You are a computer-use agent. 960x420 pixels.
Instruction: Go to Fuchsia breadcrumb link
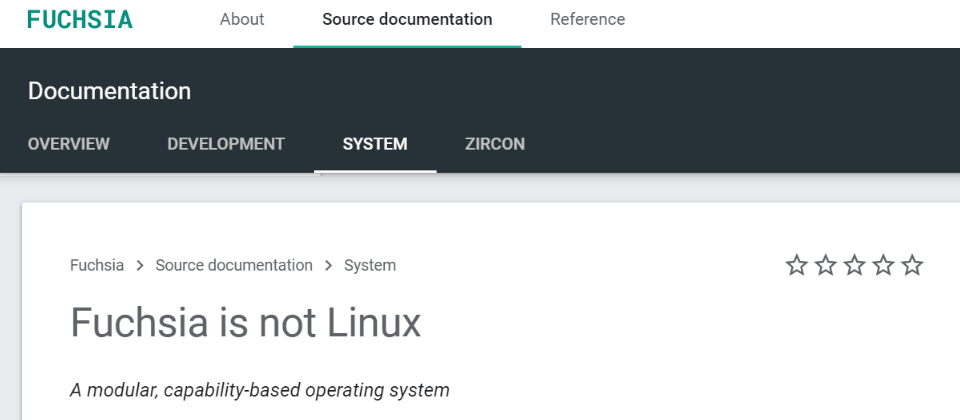pyautogui.click(x=97, y=265)
